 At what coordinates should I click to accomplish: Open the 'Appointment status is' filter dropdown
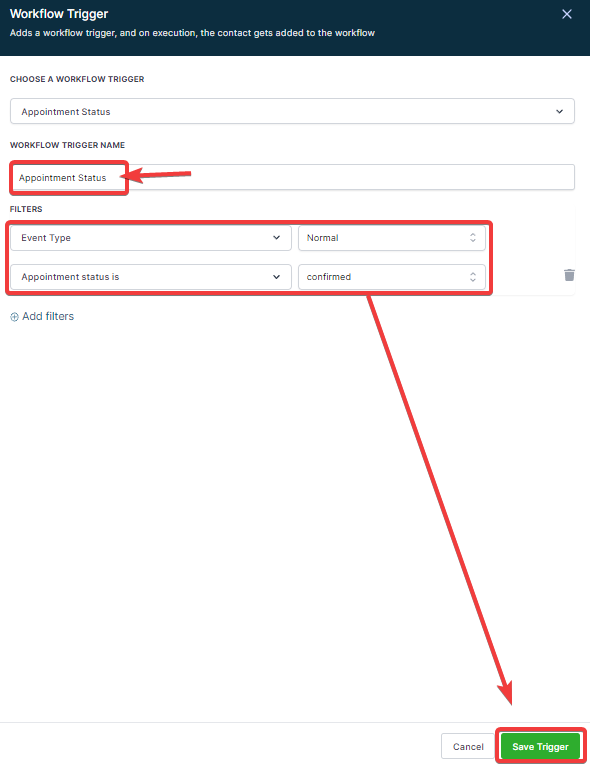(151, 277)
